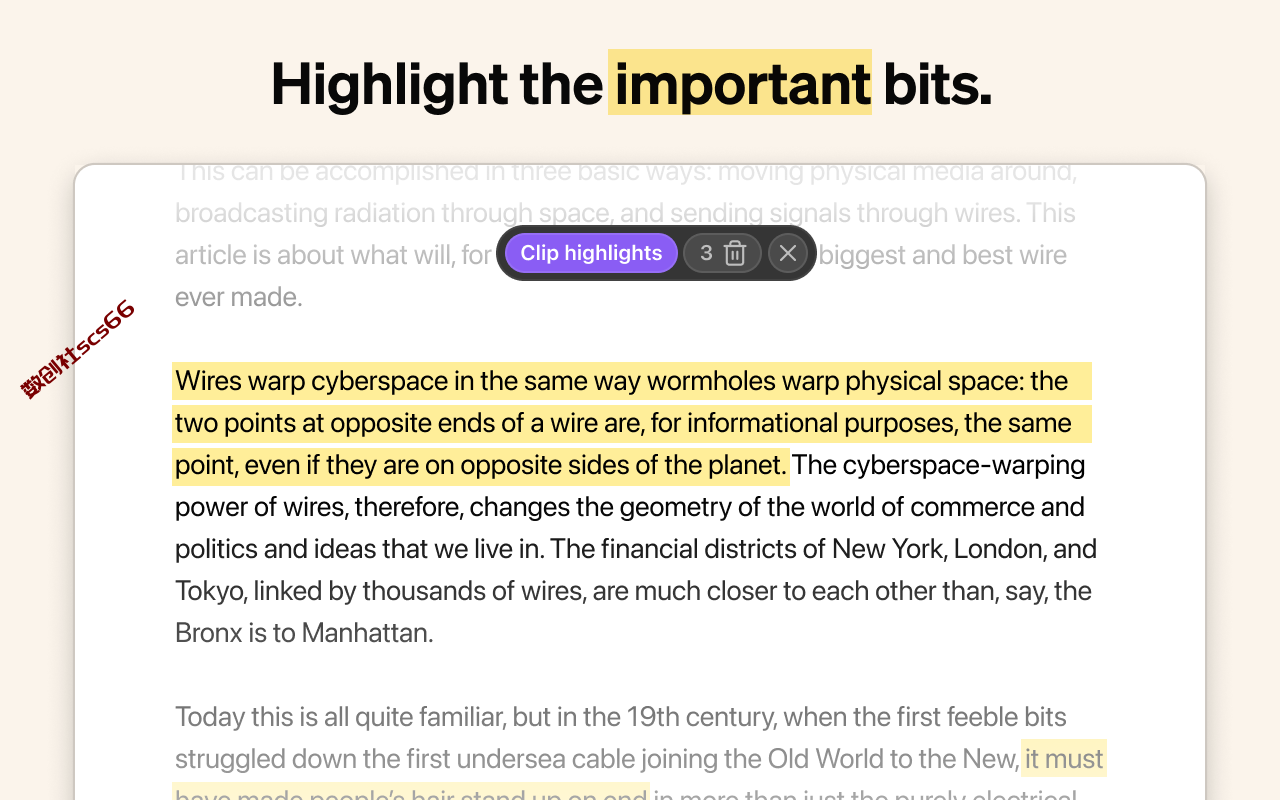Click the faded text ever made at paragraph end

click(238, 297)
